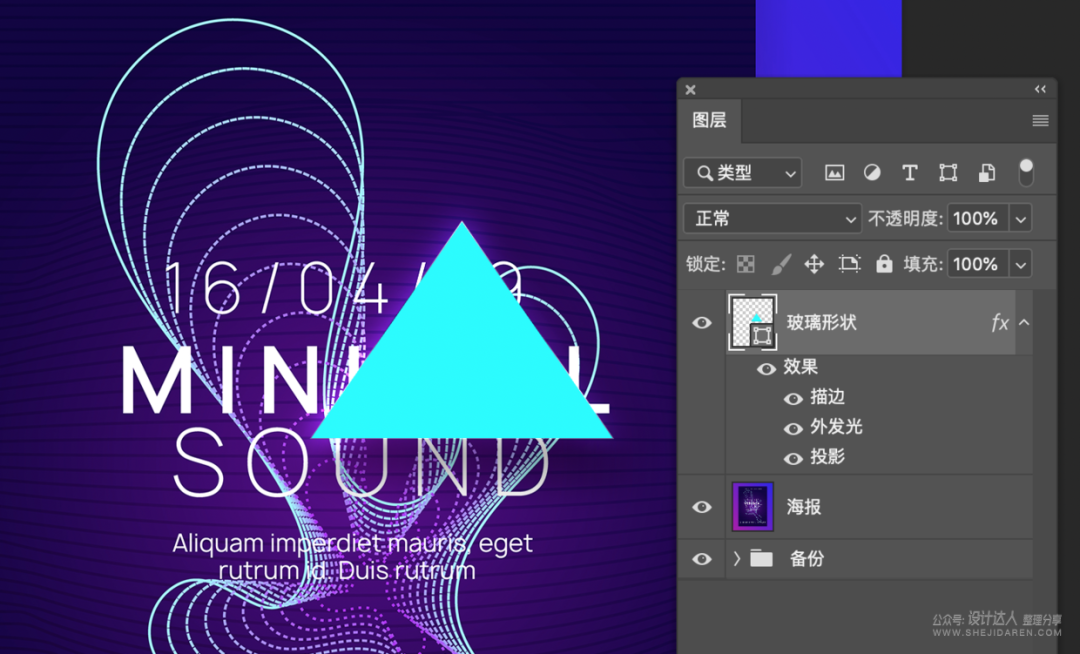1080x654 pixels.
Task: Open the 类型 filter type dropdown
Action: coord(742,173)
